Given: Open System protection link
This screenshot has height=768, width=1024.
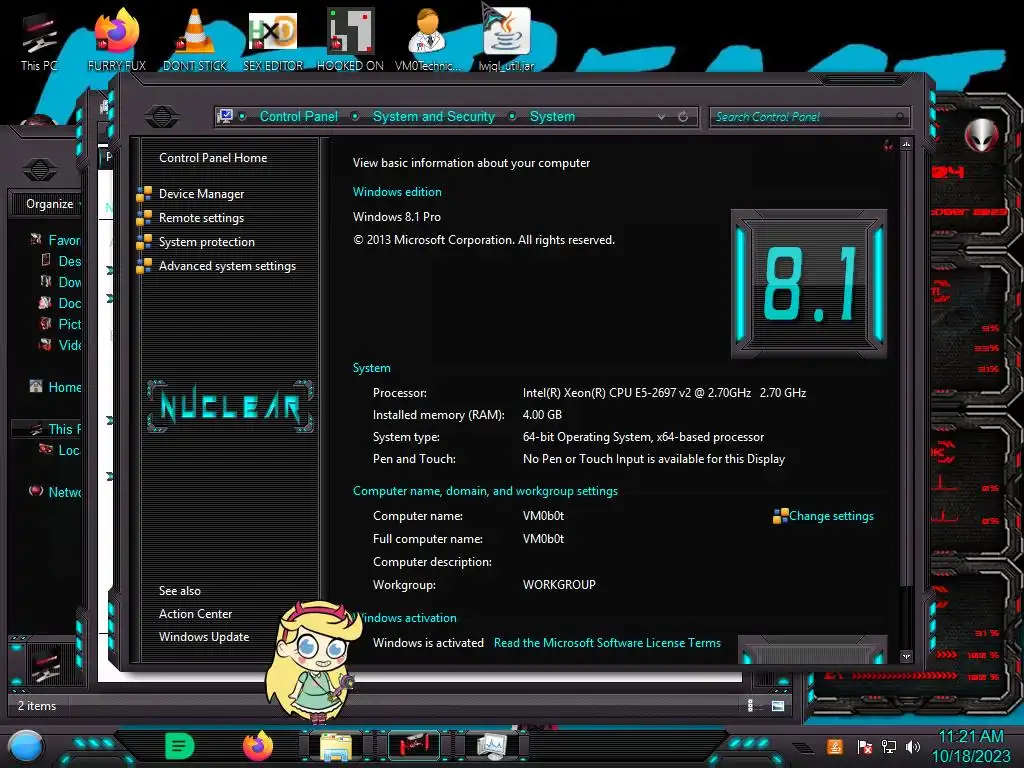Looking at the screenshot, I should click(206, 242).
